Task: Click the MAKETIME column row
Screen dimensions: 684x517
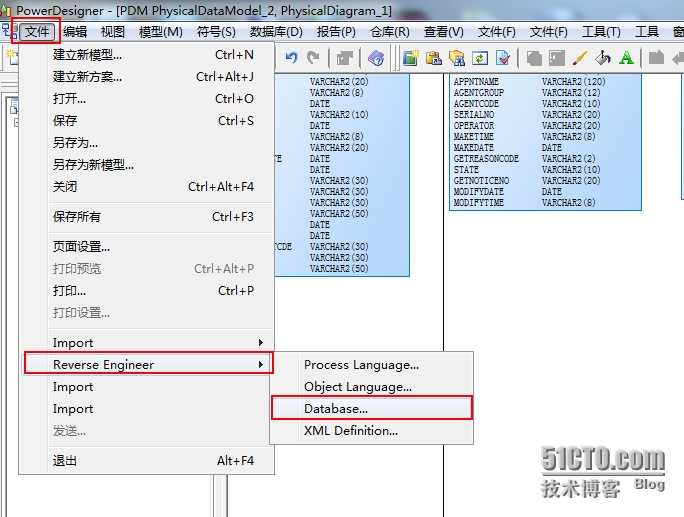Action: [x=545, y=137]
